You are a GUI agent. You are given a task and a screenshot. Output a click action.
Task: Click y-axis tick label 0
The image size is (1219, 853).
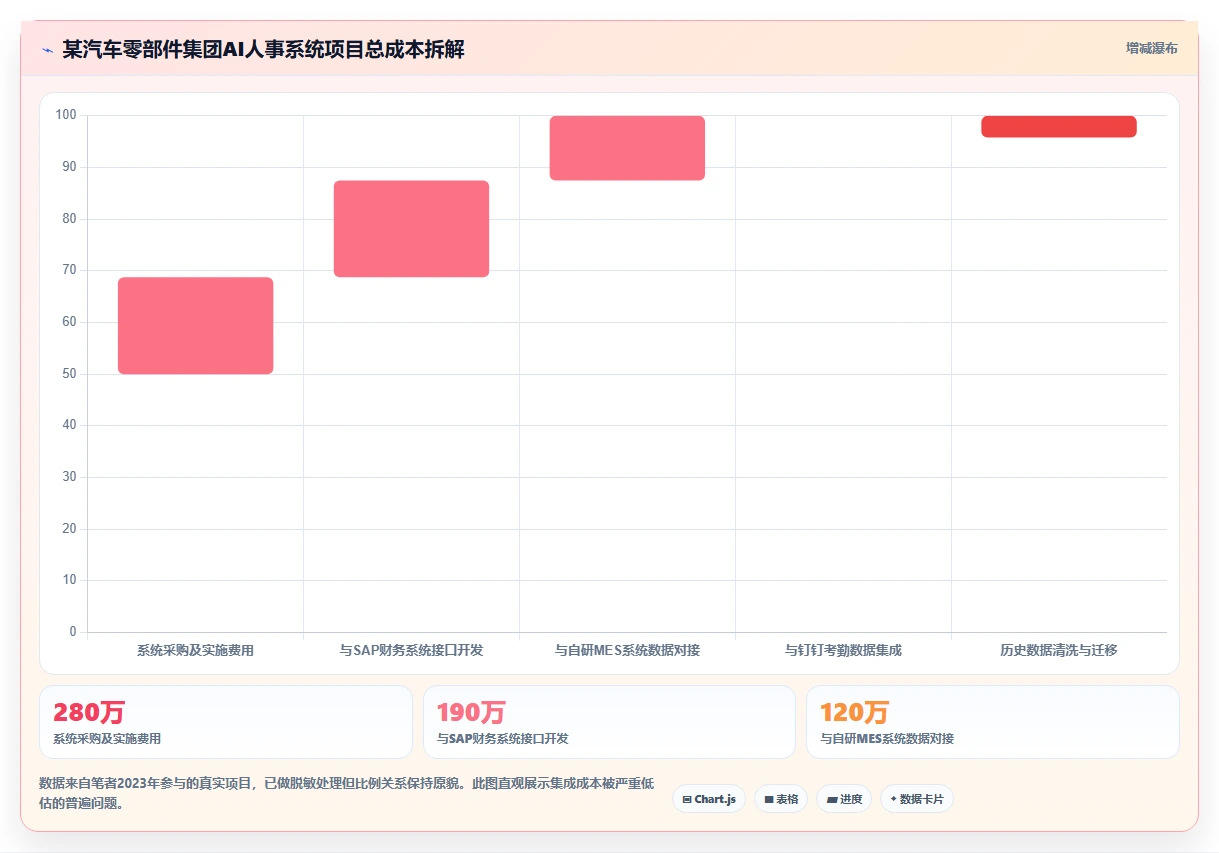tap(73, 632)
